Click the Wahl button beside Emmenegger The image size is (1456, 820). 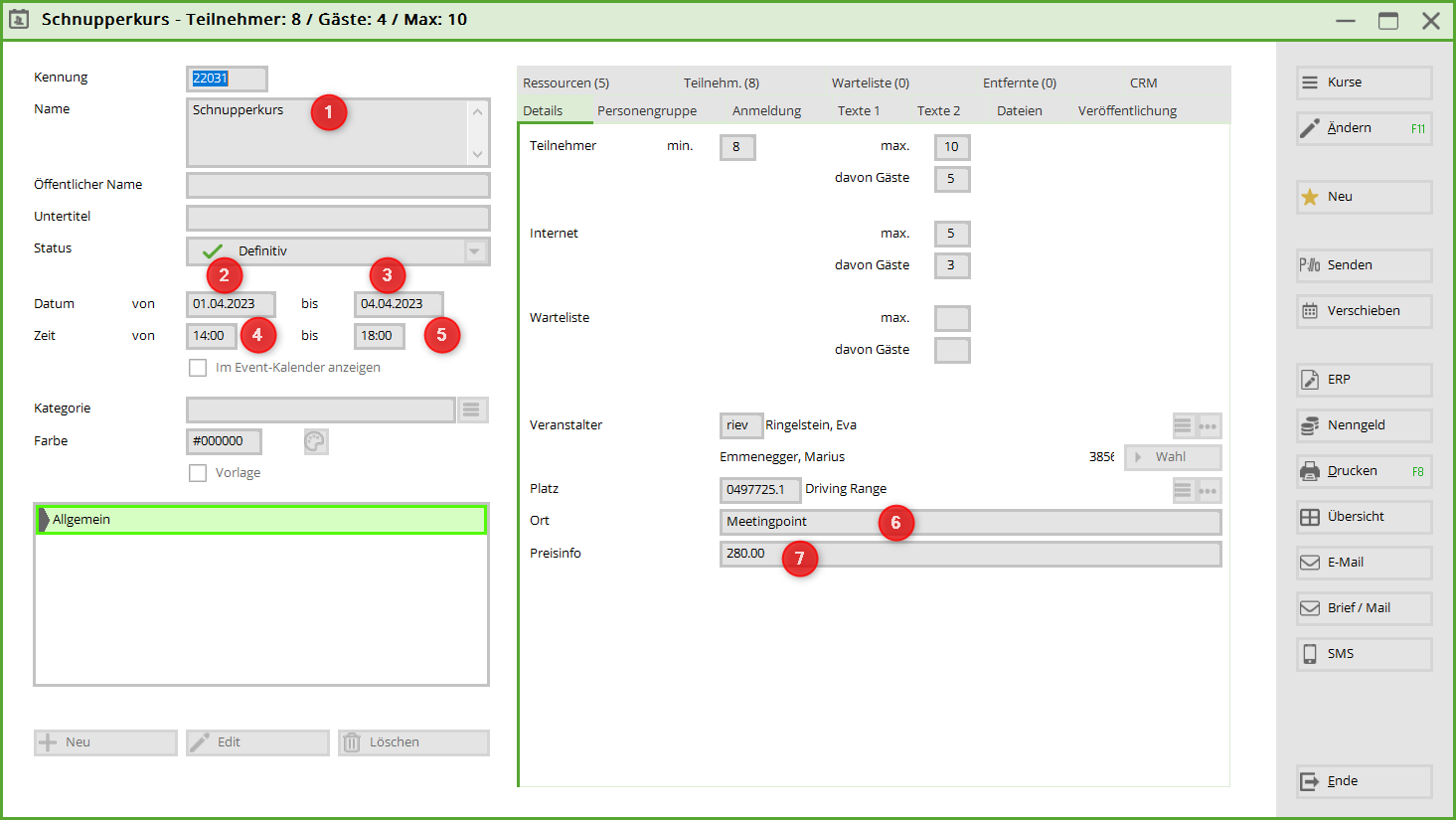pyautogui.click(x=1171, y=457)
